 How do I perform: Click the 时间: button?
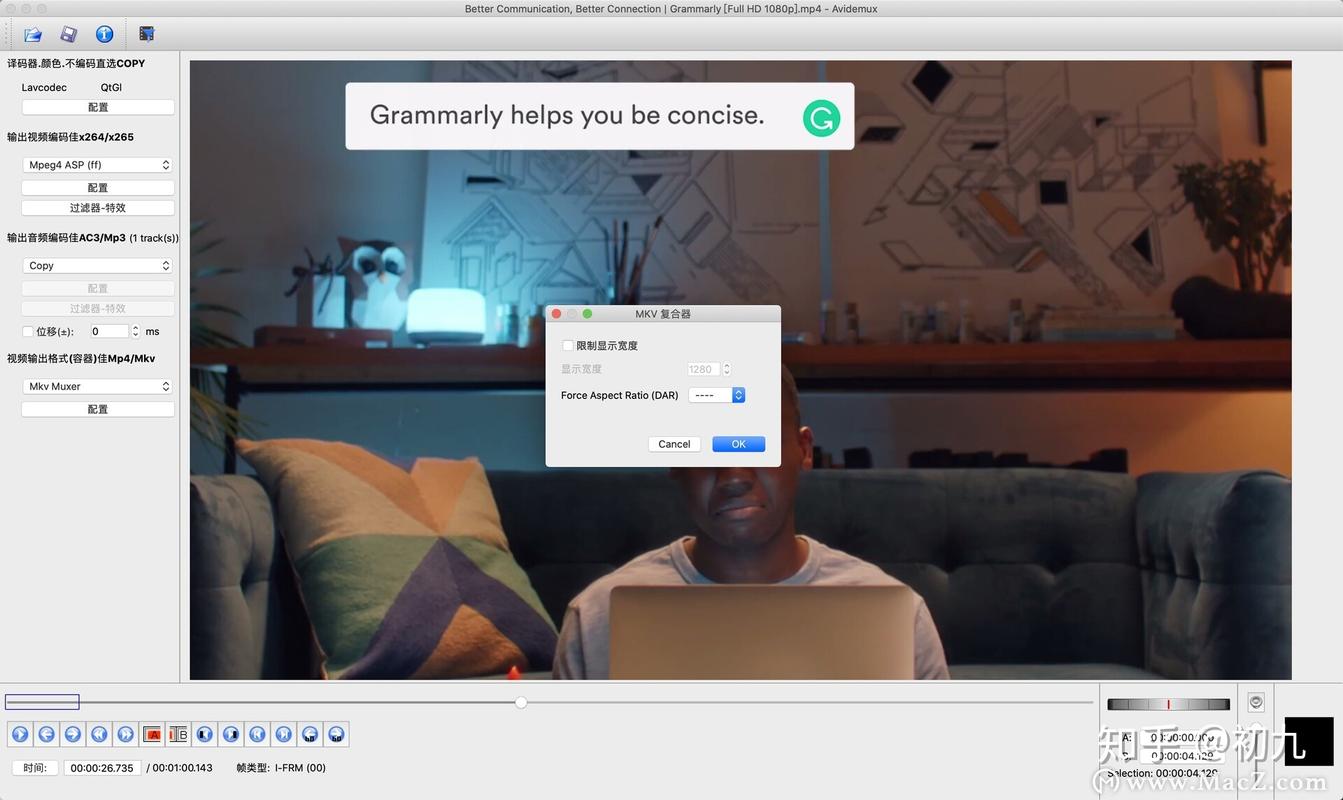(35, 768)
